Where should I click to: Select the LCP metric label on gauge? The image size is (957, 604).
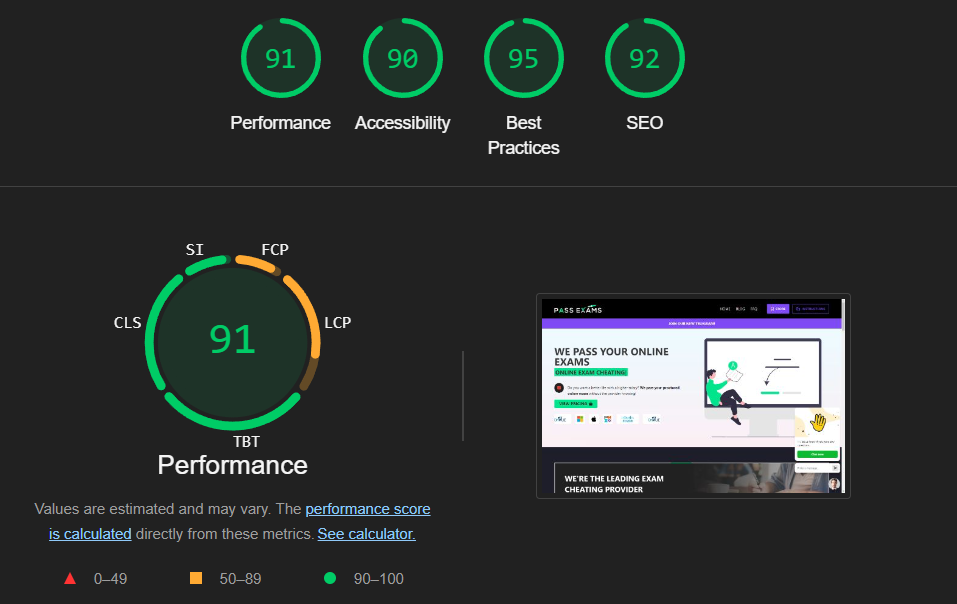[x=338, y=323]
